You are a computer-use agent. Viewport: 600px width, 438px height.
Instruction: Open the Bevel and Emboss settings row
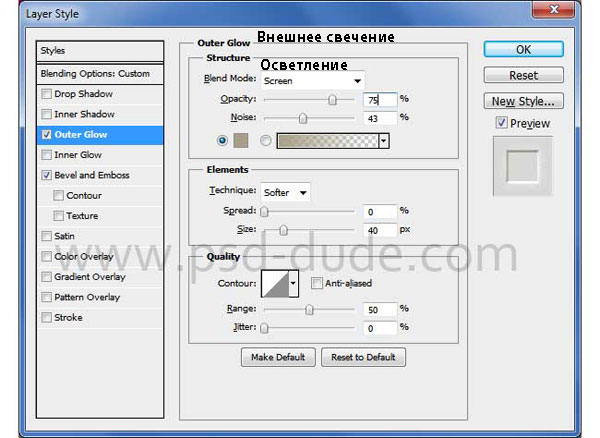coord(100,175)
